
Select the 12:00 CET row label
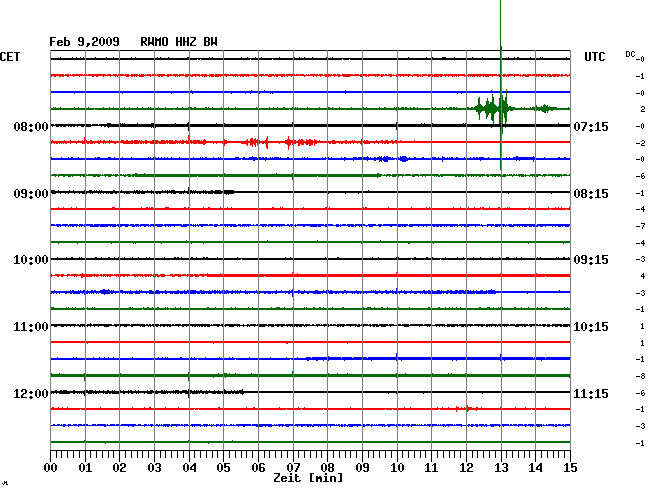[31, 393]
